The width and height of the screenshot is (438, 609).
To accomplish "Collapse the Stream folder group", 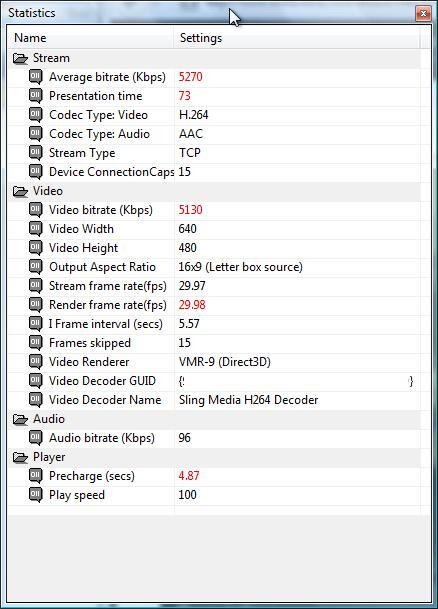I will coord(20,58).
